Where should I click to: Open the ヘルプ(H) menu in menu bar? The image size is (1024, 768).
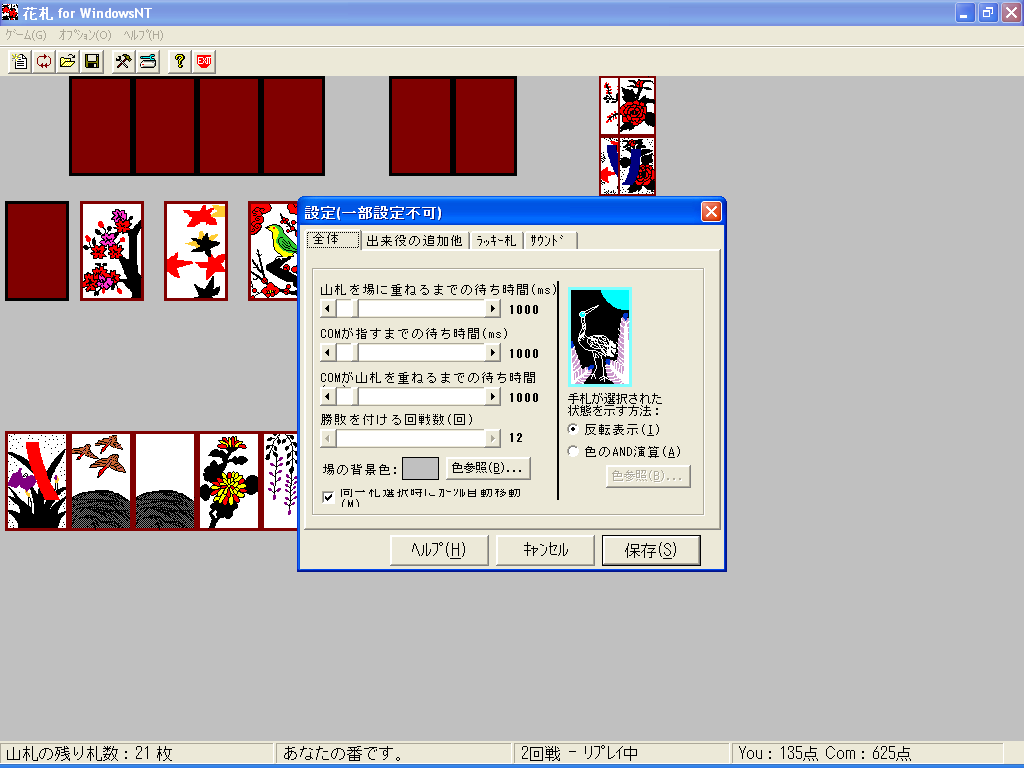coord(144,35)
